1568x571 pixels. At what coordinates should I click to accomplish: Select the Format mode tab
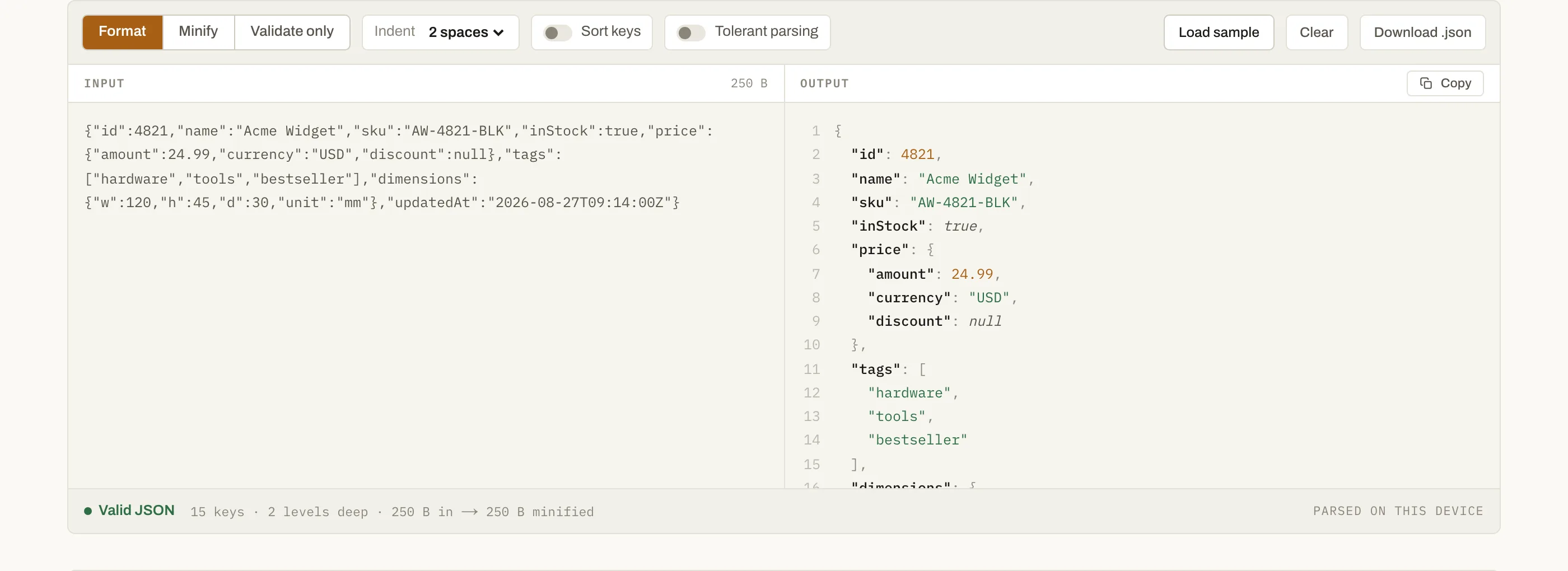click(x=122, y=32)
